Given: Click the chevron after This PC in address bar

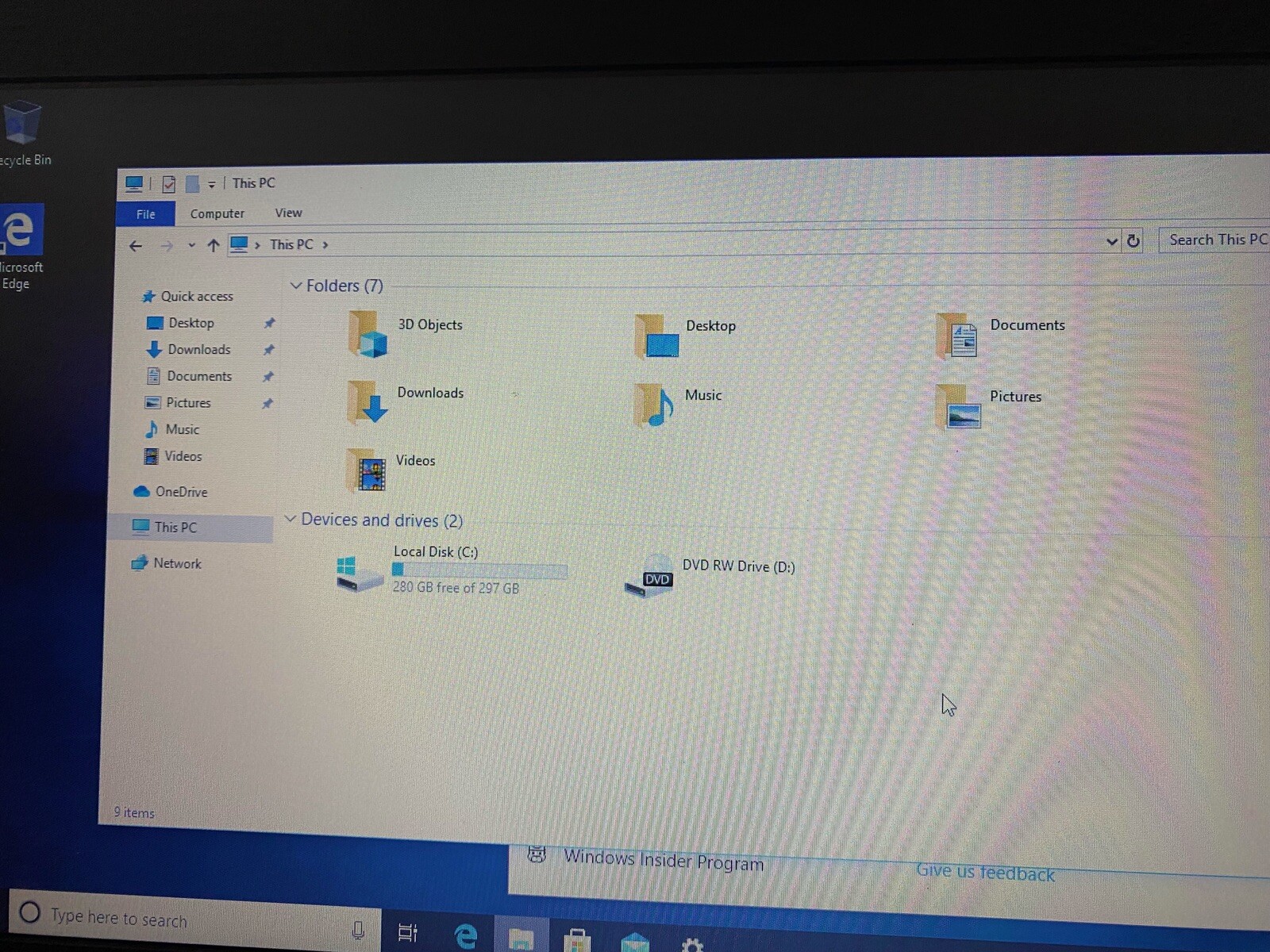Looking at the screenshot, I should [x=325, y=245].
